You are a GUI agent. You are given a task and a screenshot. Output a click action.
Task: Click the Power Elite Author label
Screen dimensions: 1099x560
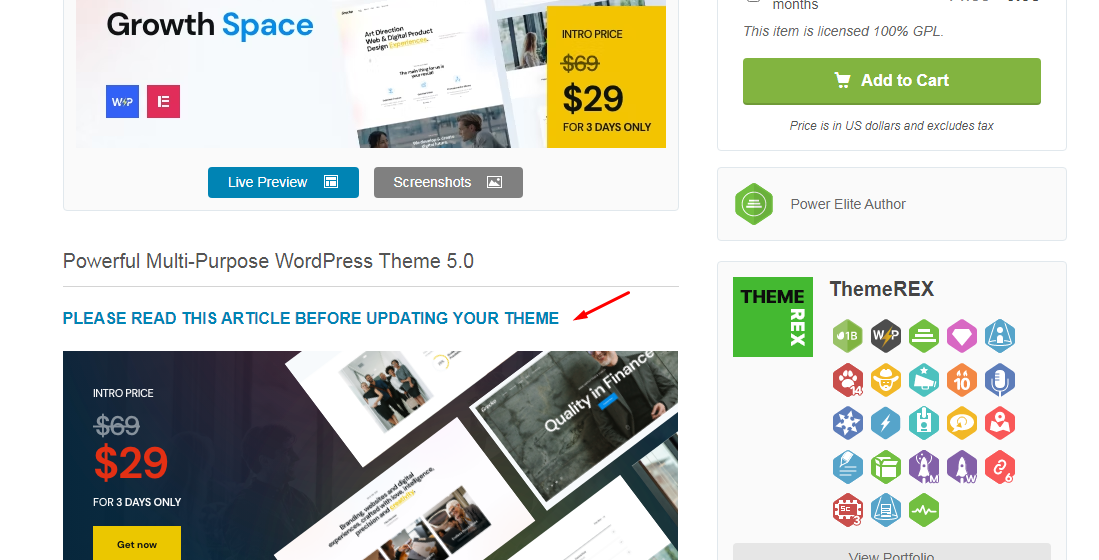pos(848,204)
